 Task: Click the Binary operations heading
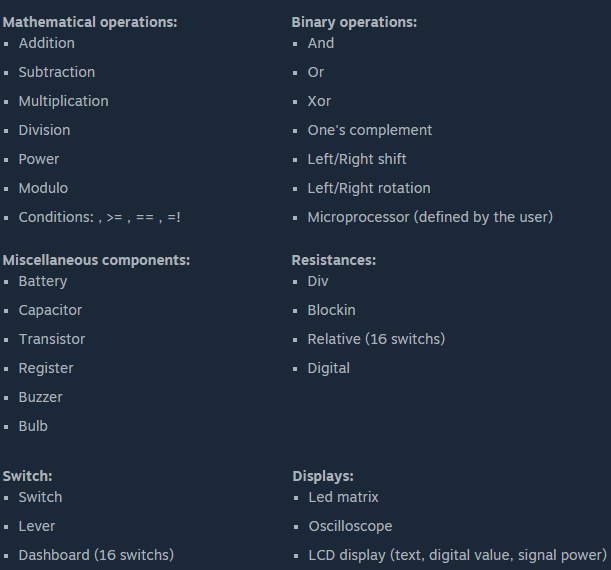(354, 22)
